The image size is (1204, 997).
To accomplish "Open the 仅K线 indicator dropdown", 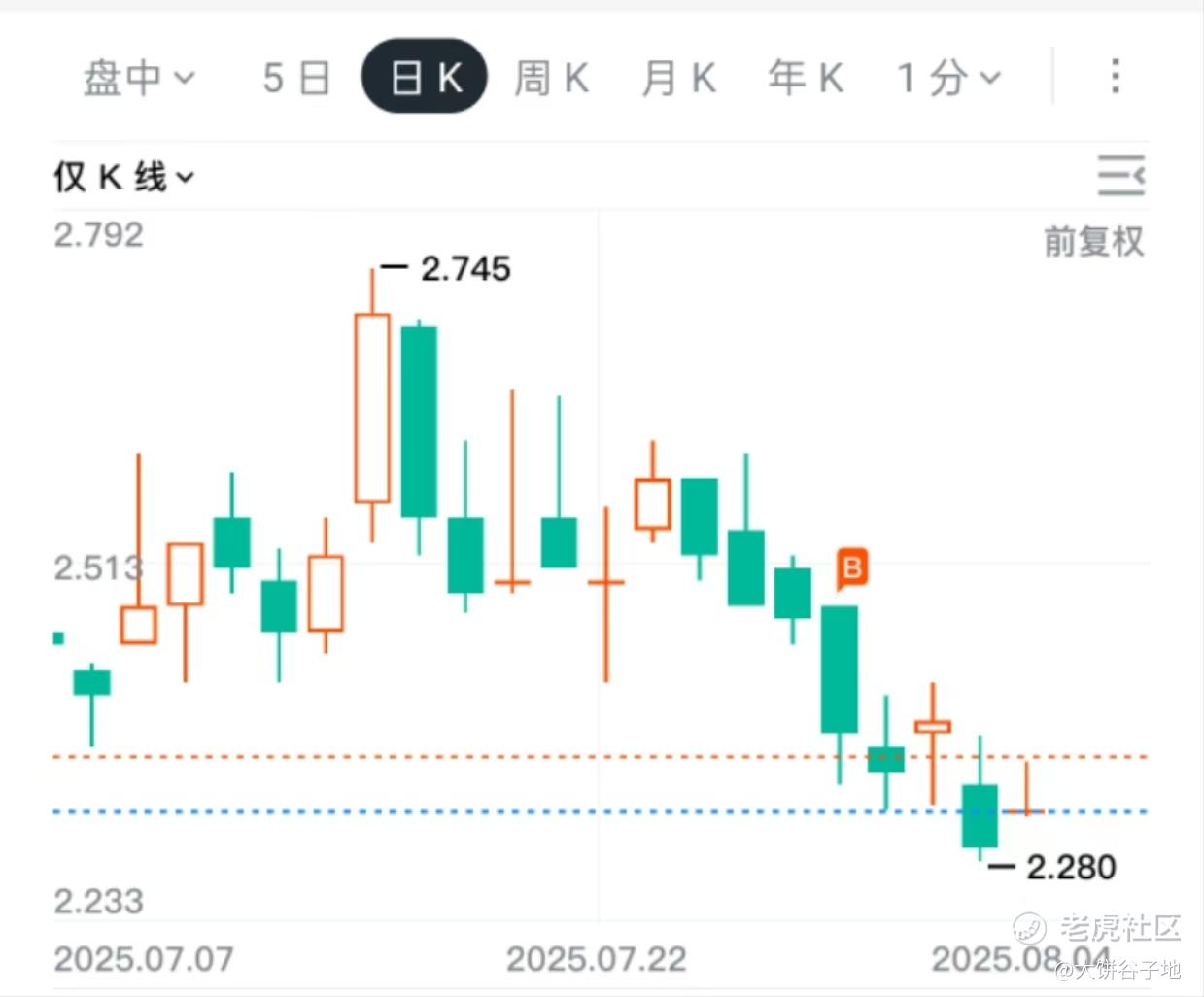I will (124, 177).
